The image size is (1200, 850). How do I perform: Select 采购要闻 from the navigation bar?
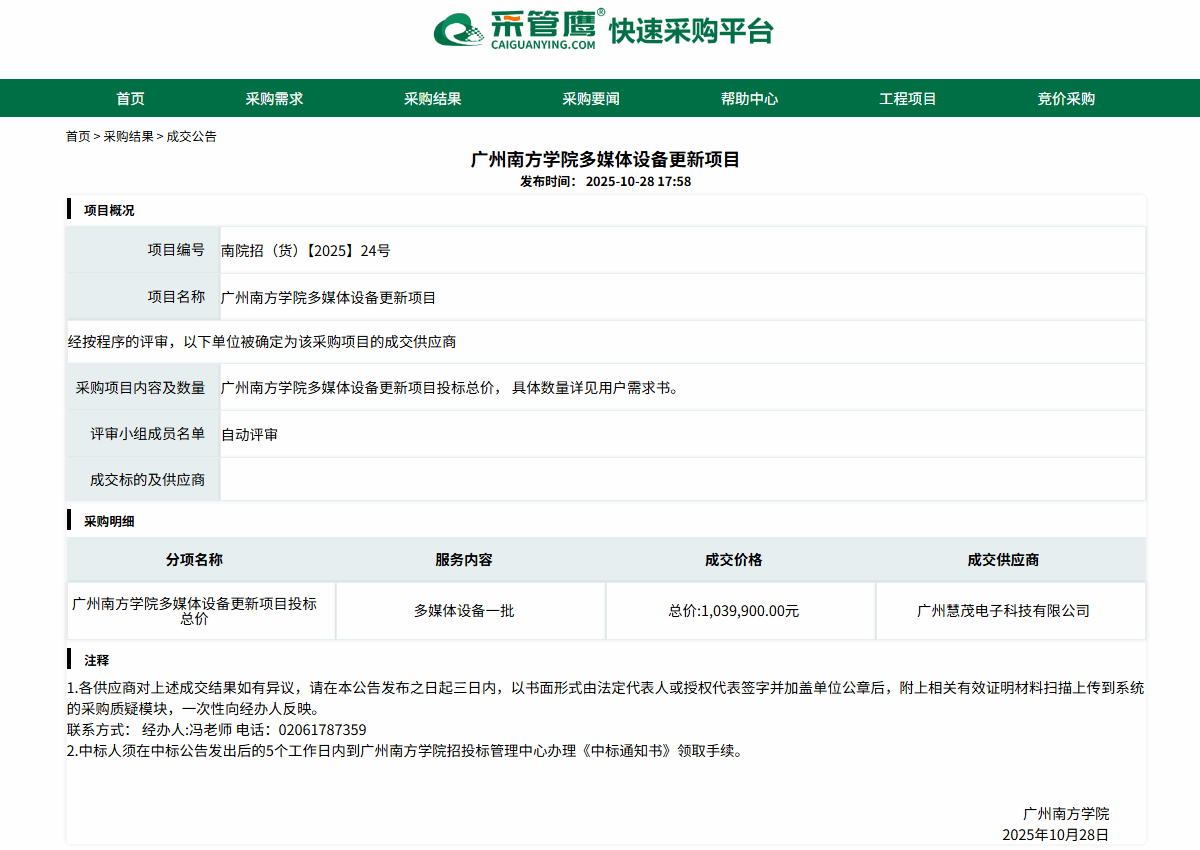590,98
